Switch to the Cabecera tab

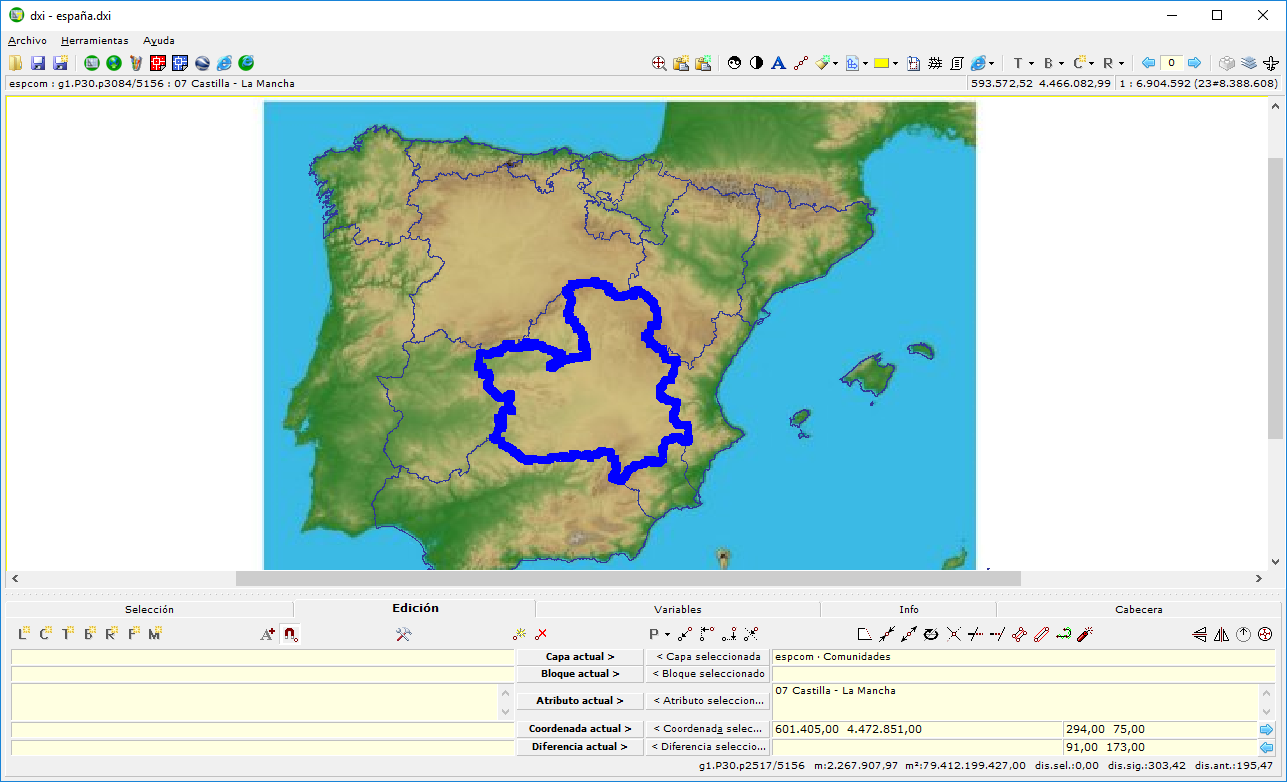tap(1138, 609)
